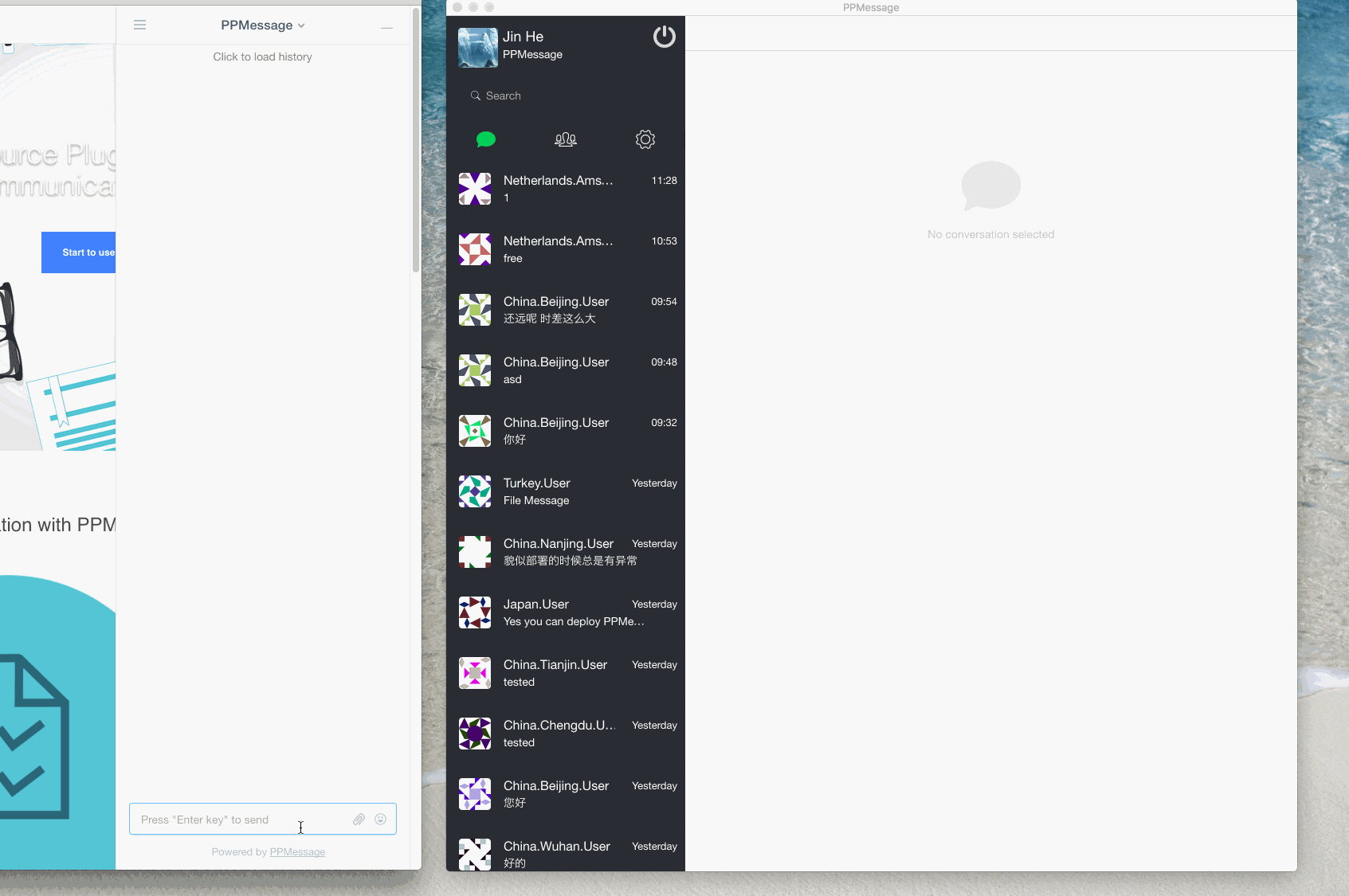Image resolution: width=1349 pixels, height=896 pixels.
Task: Open China.Beijing.User conversation saying 您好
Action: (566, 794)
